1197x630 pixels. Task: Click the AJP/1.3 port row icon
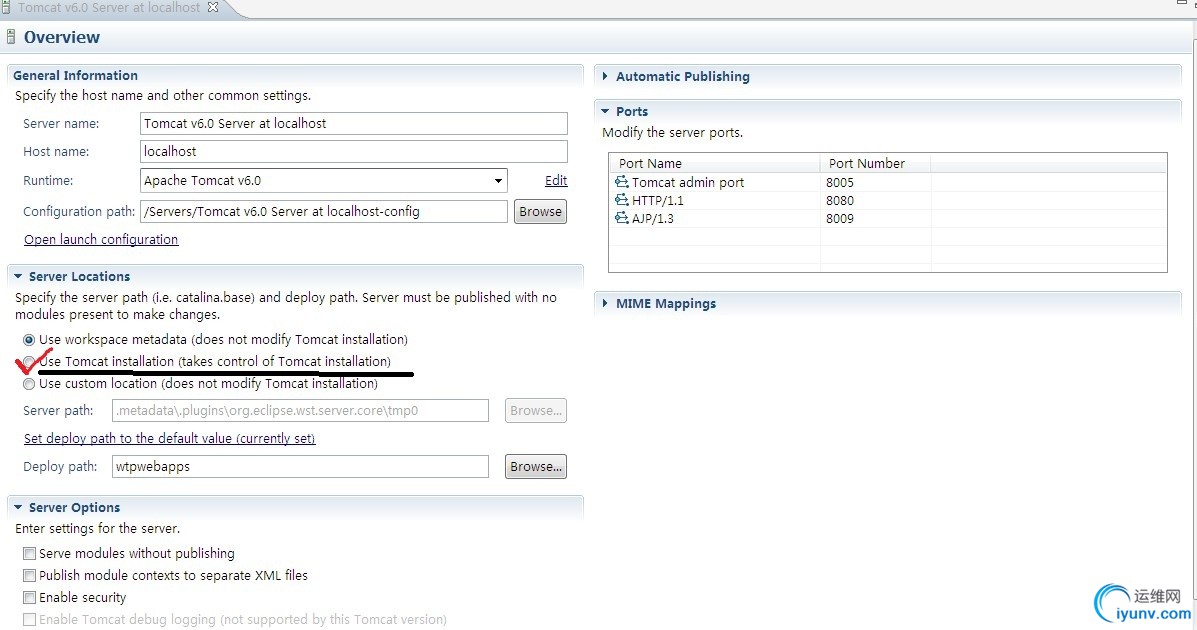pos(621,218)
